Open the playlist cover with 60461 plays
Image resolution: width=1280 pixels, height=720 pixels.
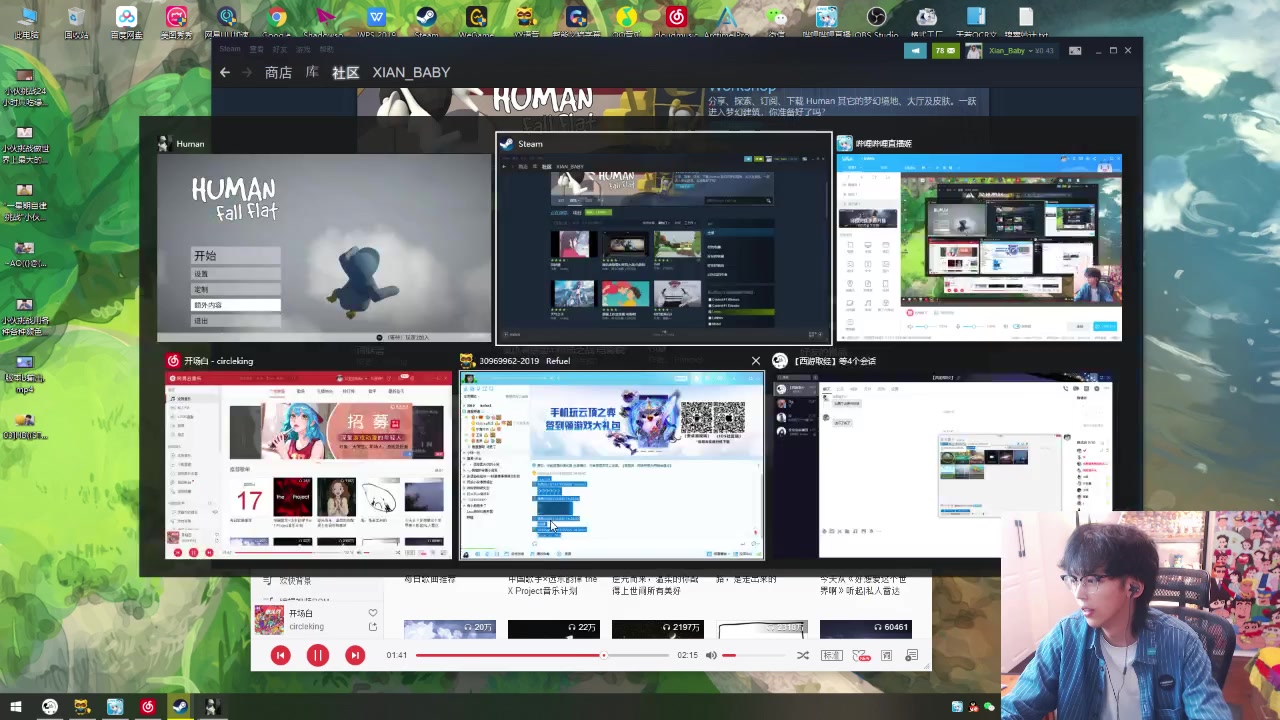pyautogui.click(x=866, y=629)
